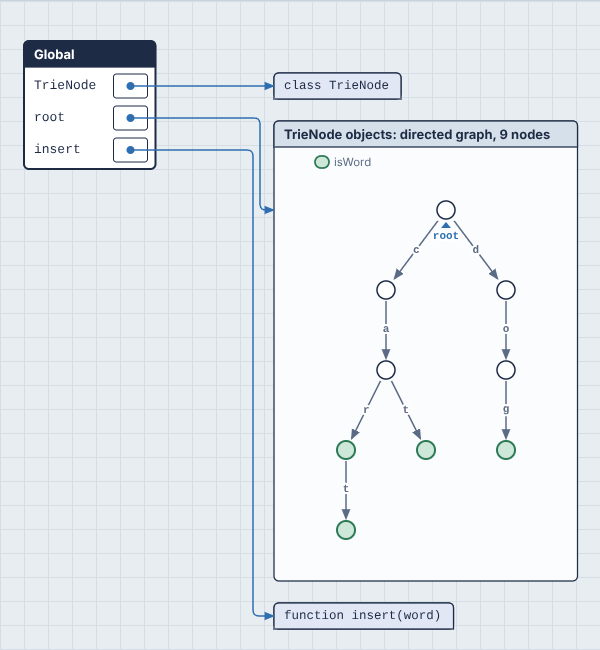Click the 'd' edge label
The height and width of the screenshot is (650, 600).
point(476,249)
